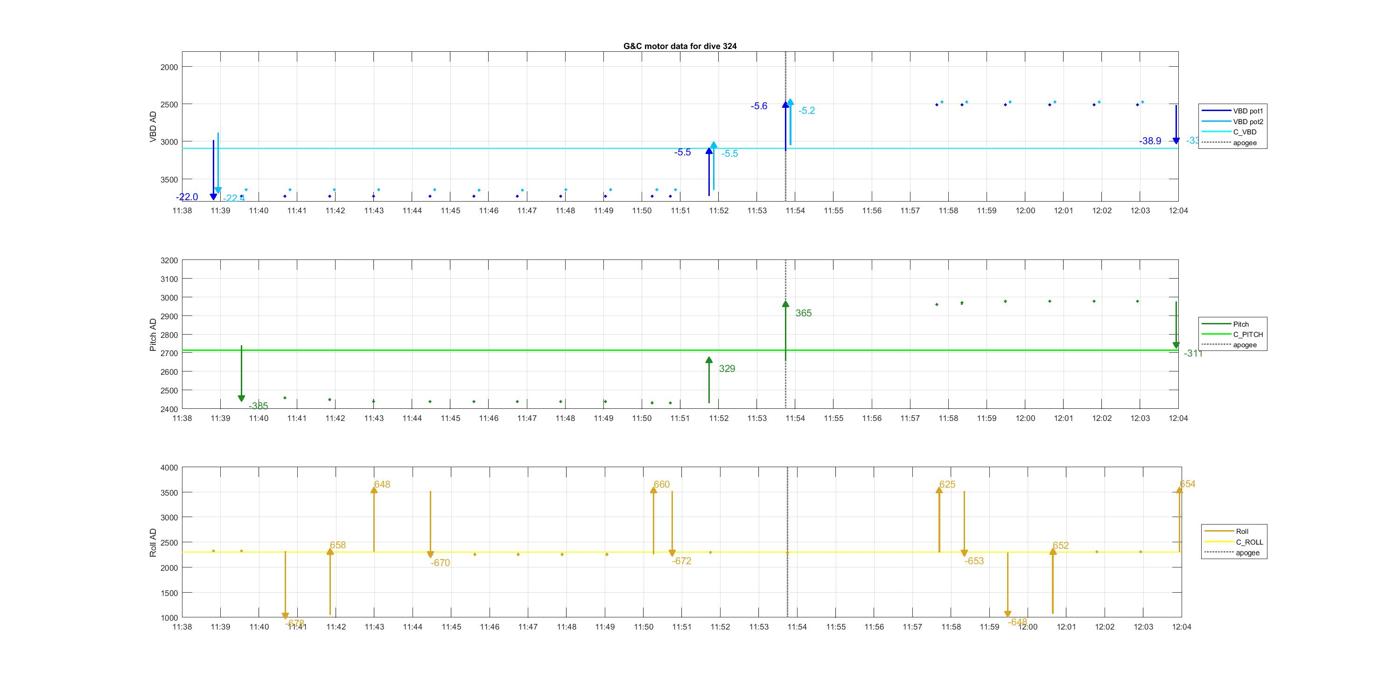Click the gold arrowhead beside the 648 label
1400x693 pixels.
tap(374, 490)
